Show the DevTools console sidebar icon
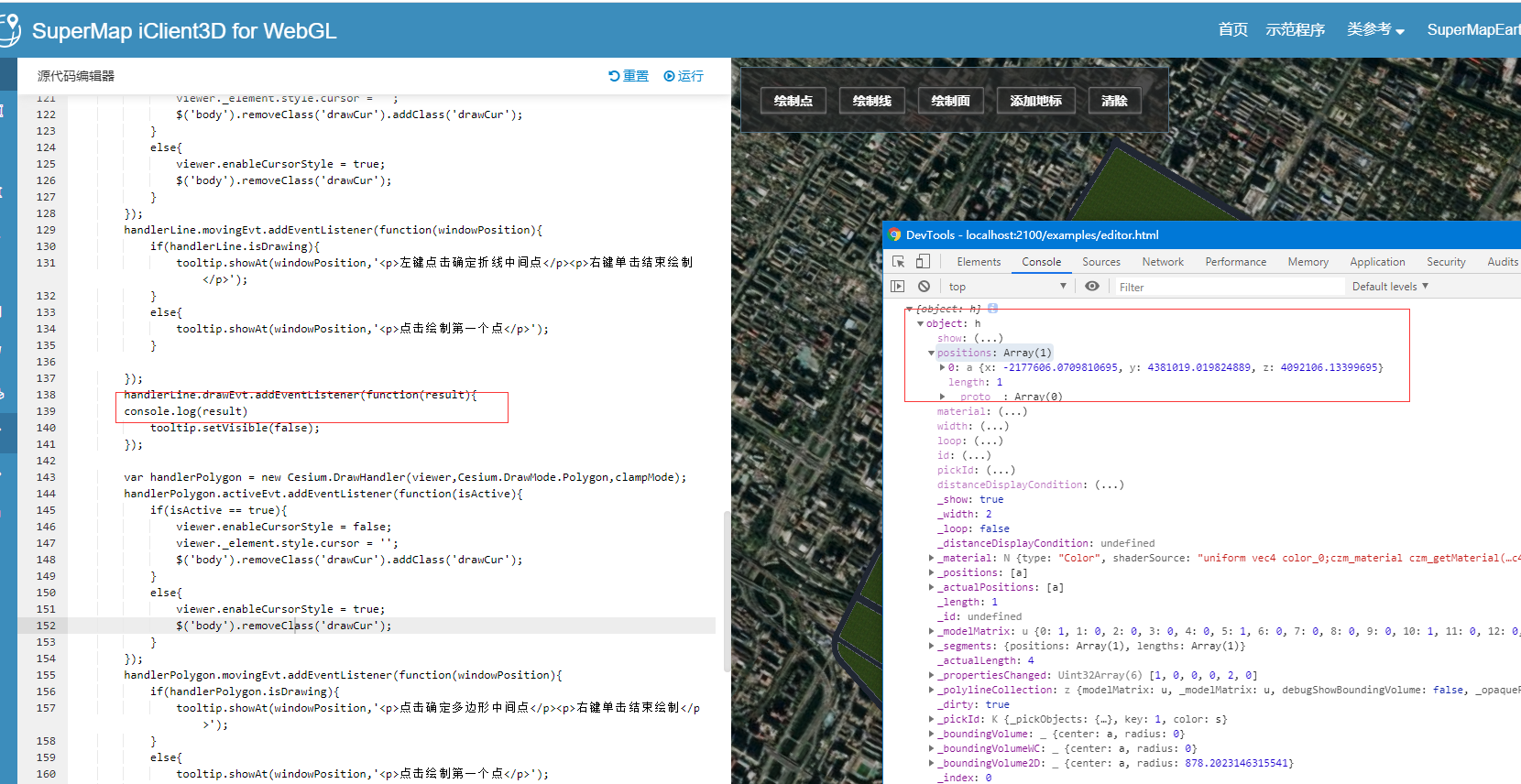The width and height of the screenshot is (1521, 784). pyautogui.click(x=898, y=287)
